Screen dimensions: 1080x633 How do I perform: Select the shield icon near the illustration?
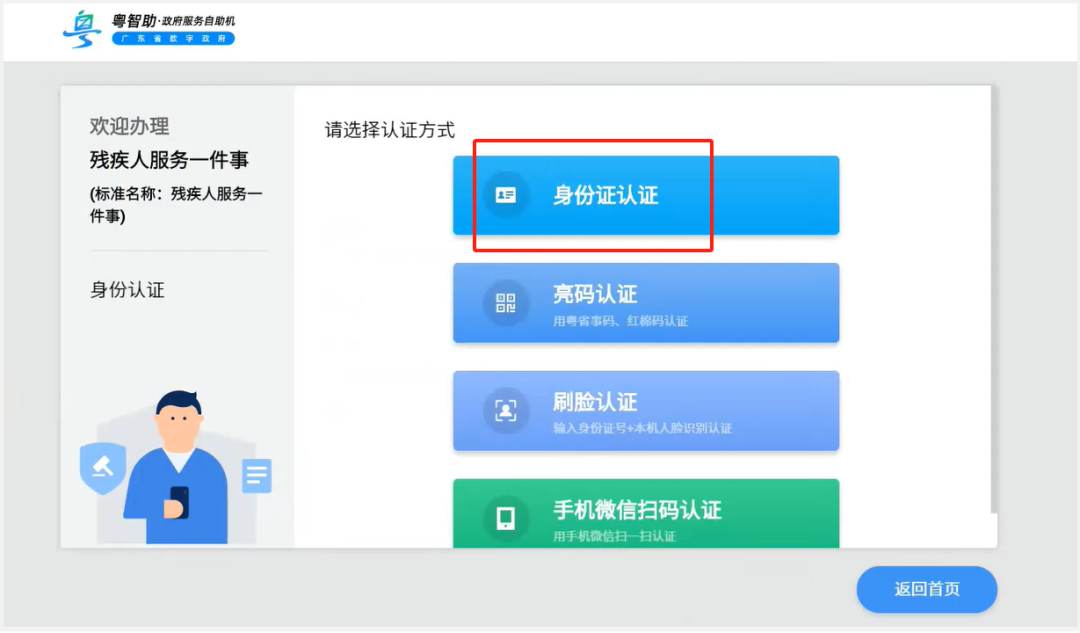[x=102, y=466]
